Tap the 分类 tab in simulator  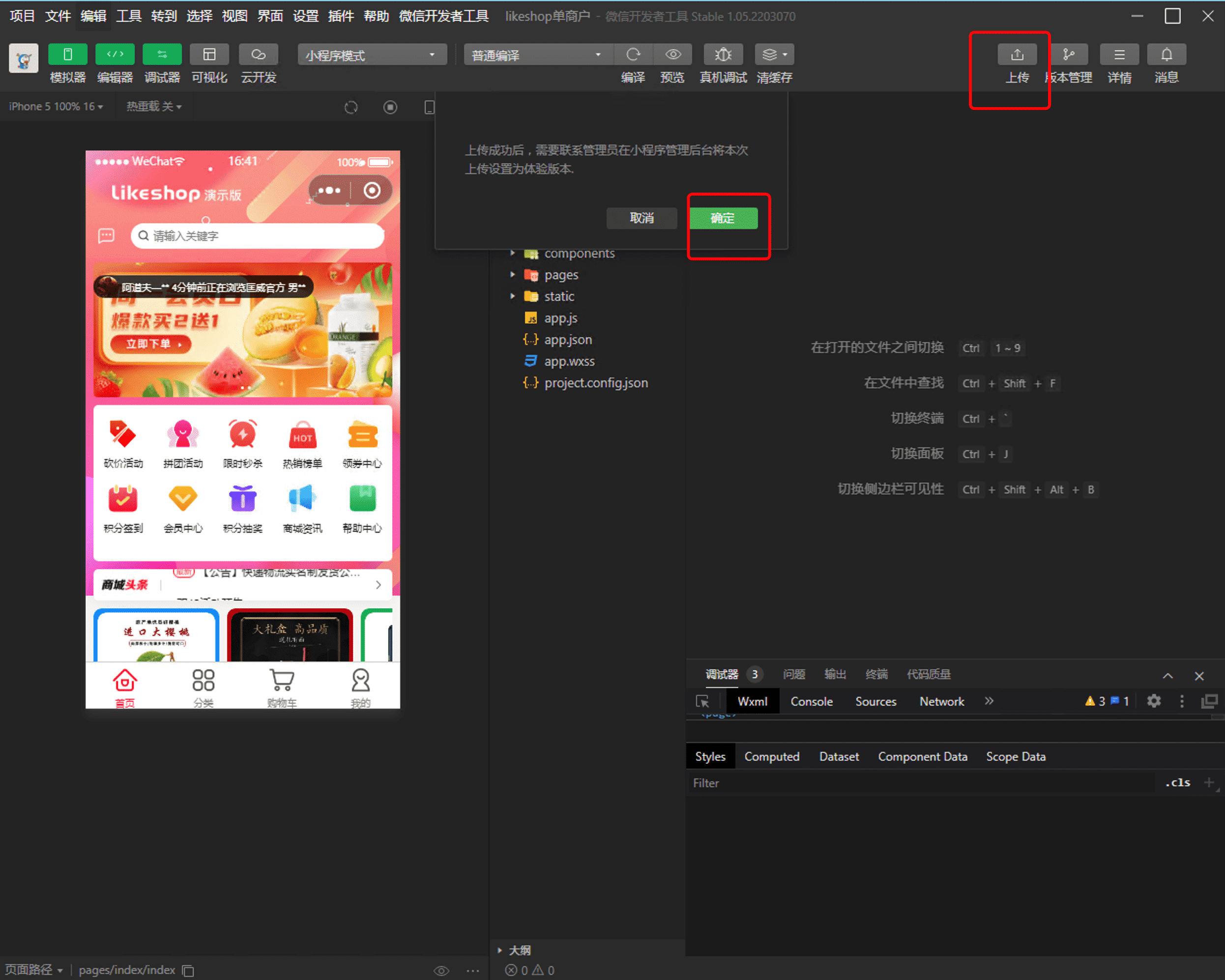pos(203,688)
